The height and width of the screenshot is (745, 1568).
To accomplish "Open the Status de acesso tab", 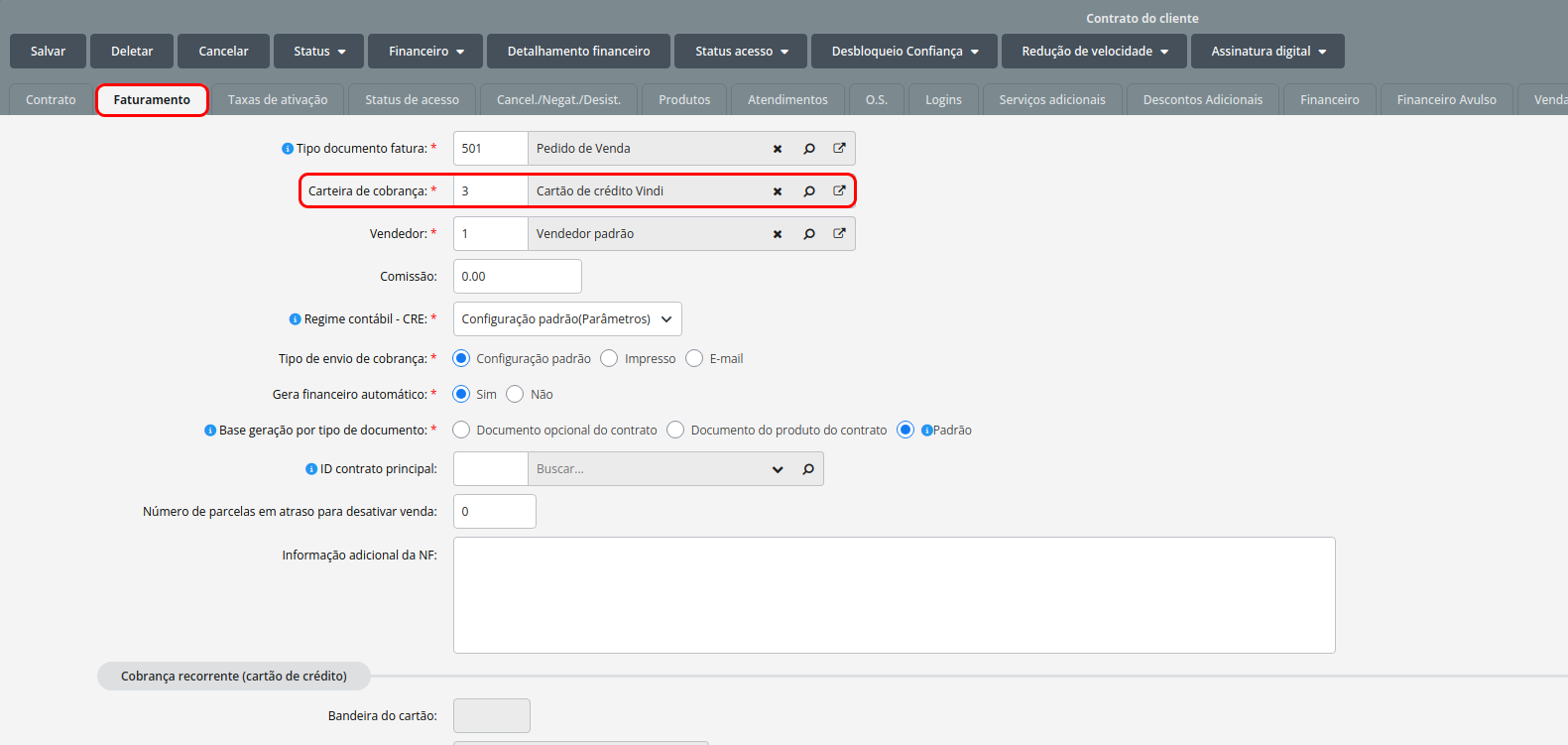I will (x=412, y=100).
